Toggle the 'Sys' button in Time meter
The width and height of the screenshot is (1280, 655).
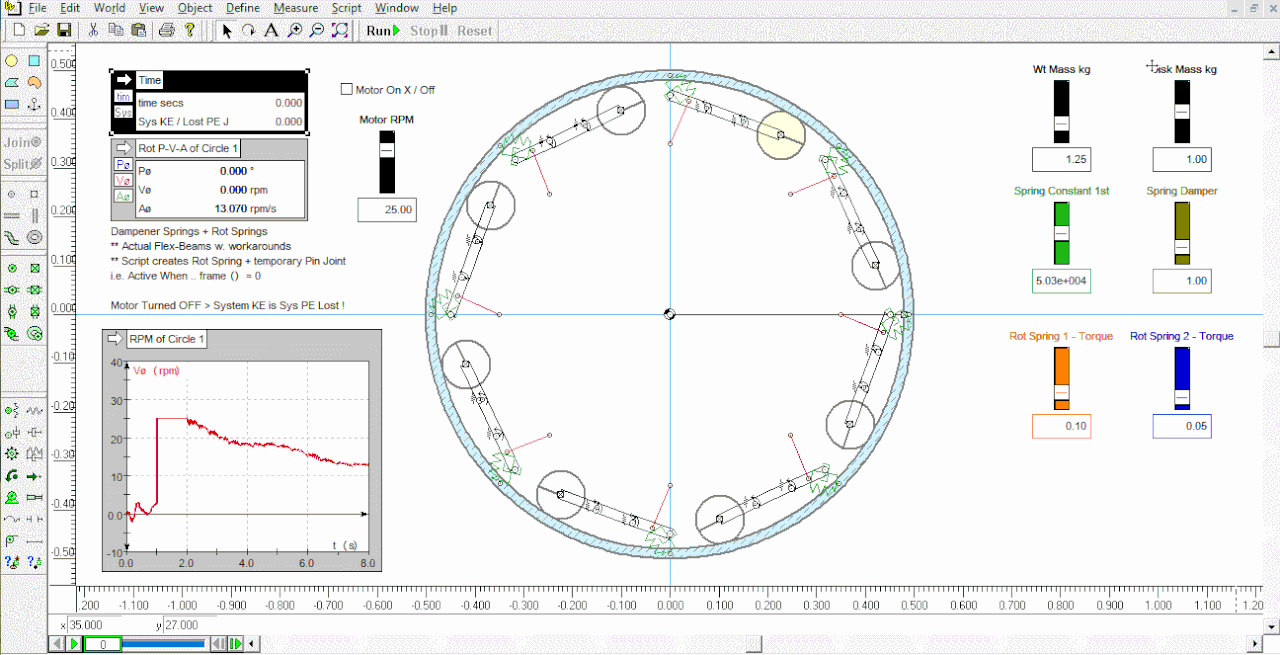click(x=122, y=113)
